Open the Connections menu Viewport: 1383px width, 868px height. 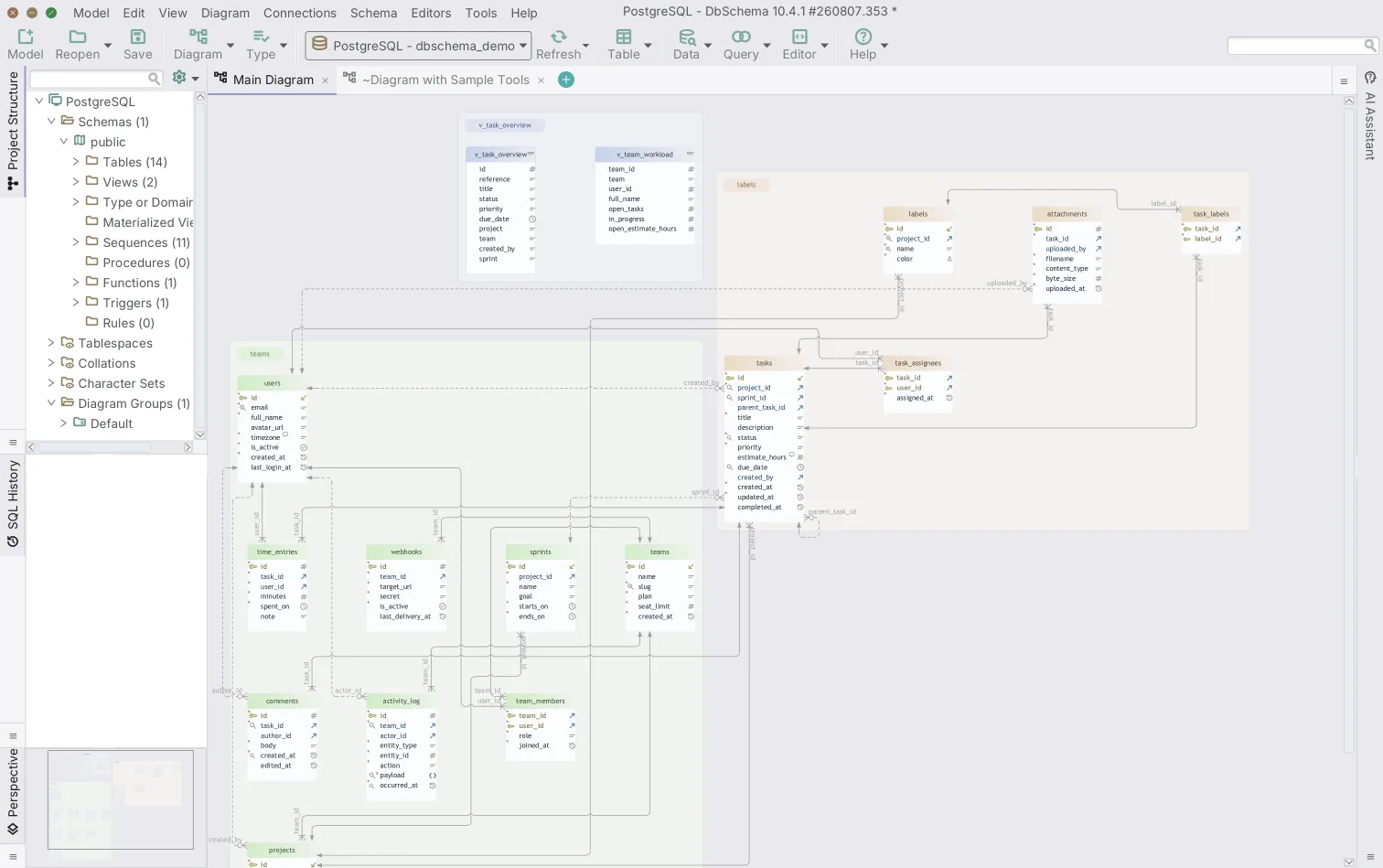point(300,13)
